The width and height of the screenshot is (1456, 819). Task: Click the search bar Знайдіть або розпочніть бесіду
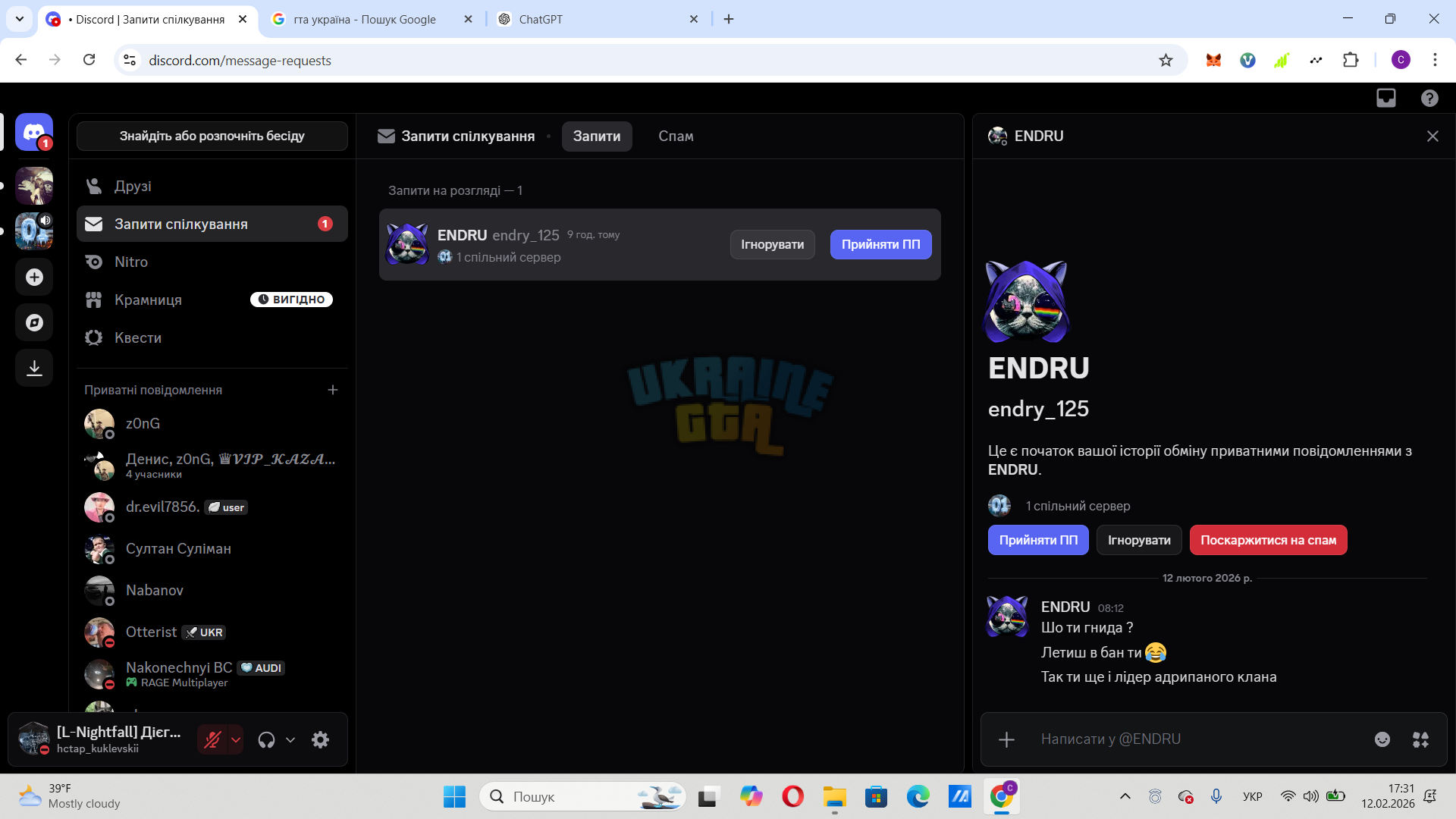[x=212, y=136]
